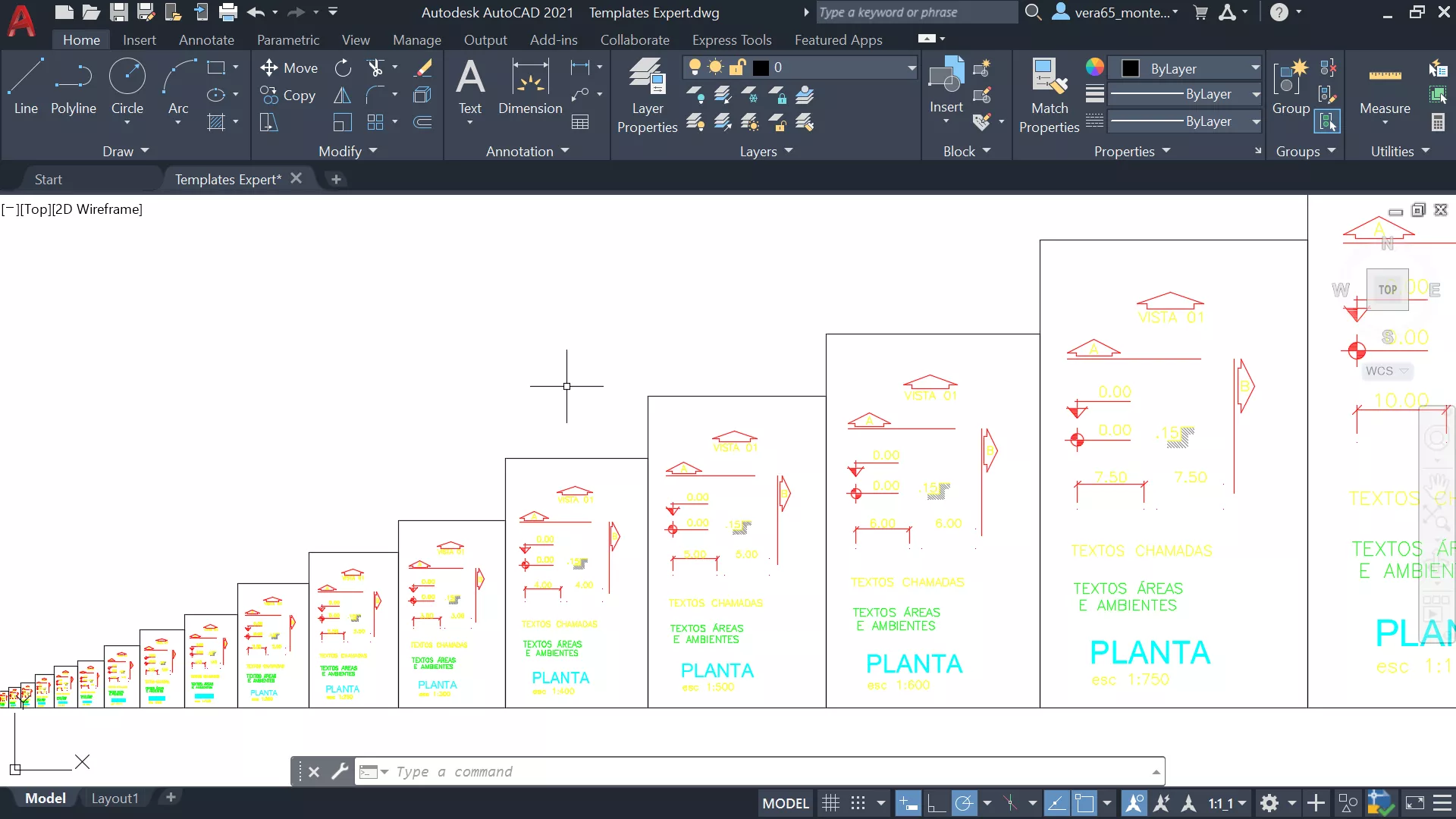The height and width of the screenshot is (819, 1456).
Task: Activate the Move command
Action: click(289, 68)
